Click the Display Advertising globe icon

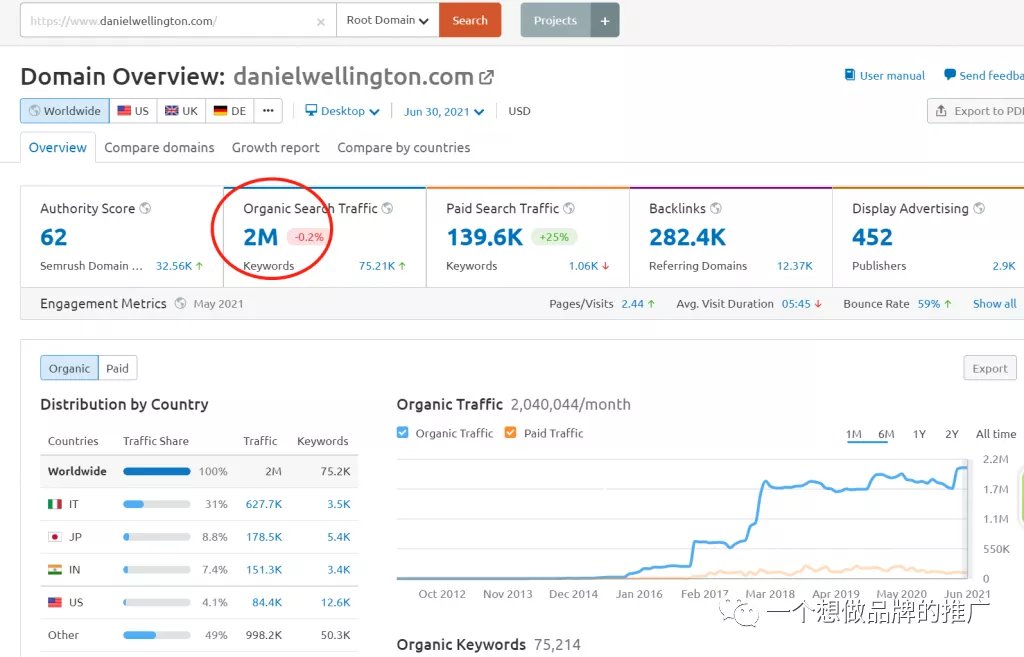click(979, 208)
